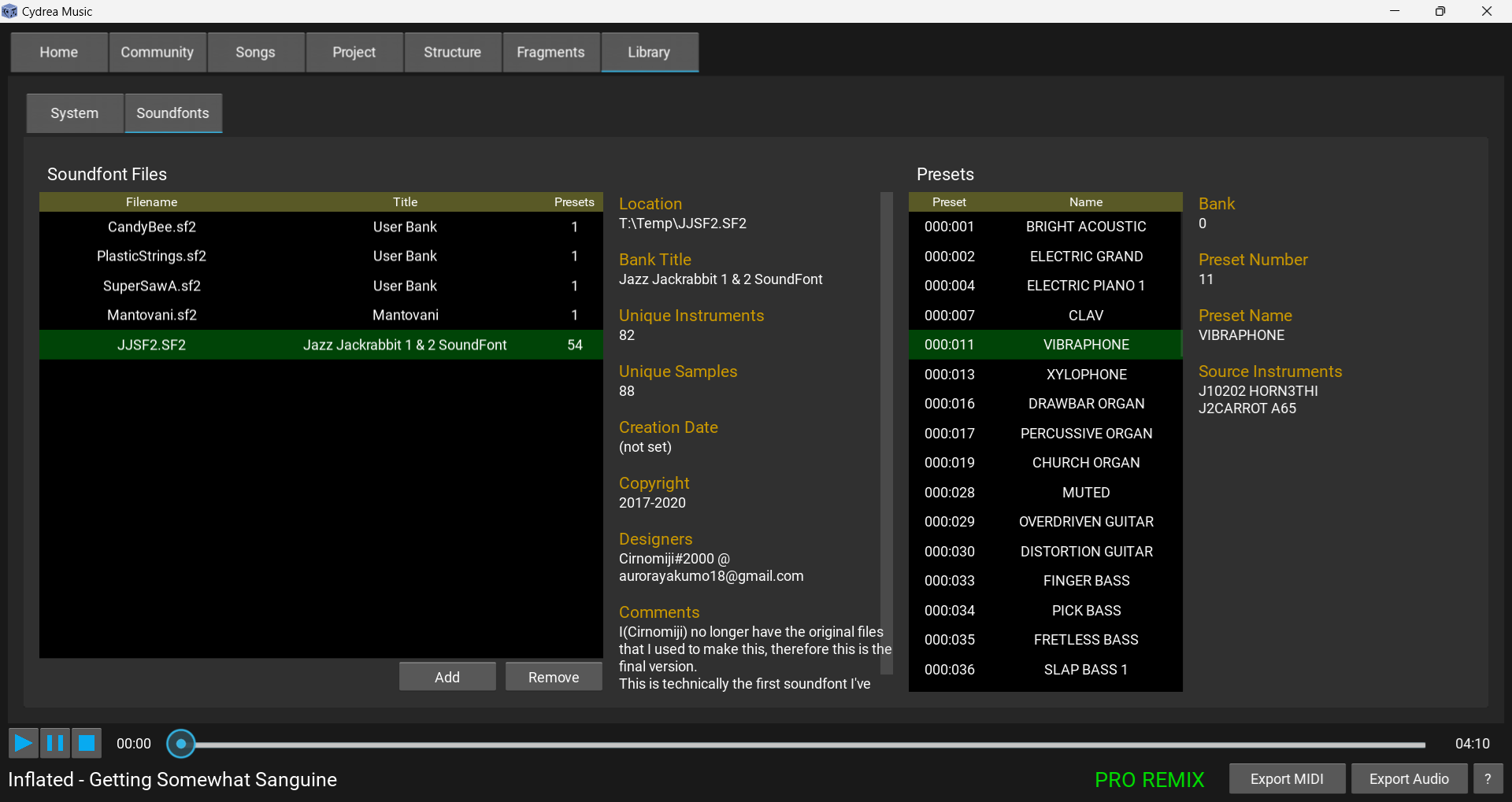Sort soundfonts by Filename column header
This screenshot has width=1512, height=802.
pos(152,202)
